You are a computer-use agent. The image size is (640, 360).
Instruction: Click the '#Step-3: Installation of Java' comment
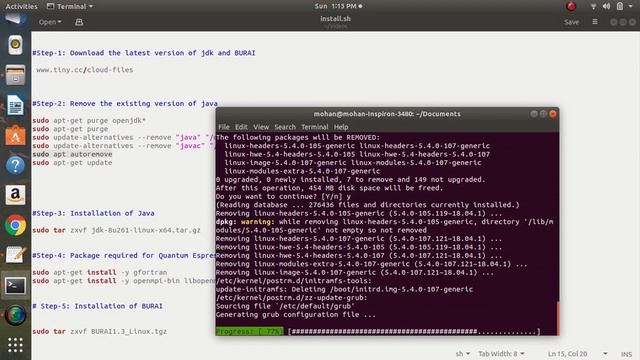(x=93, y=213)
